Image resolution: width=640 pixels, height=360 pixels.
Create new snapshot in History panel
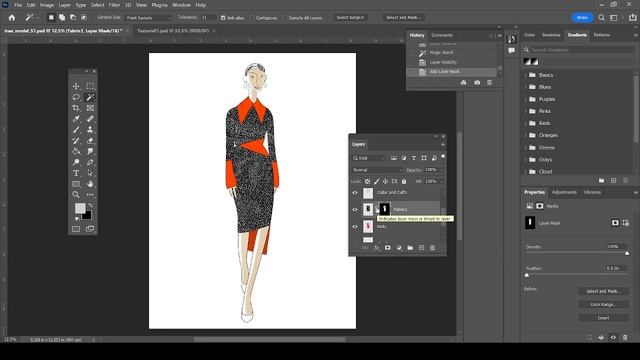click(477, 82)
